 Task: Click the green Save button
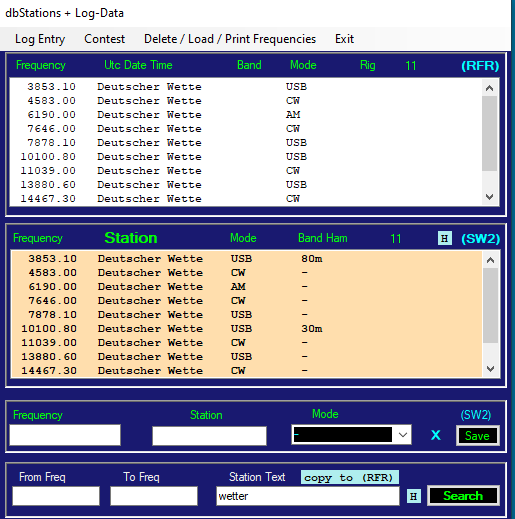tap(477, 436)
